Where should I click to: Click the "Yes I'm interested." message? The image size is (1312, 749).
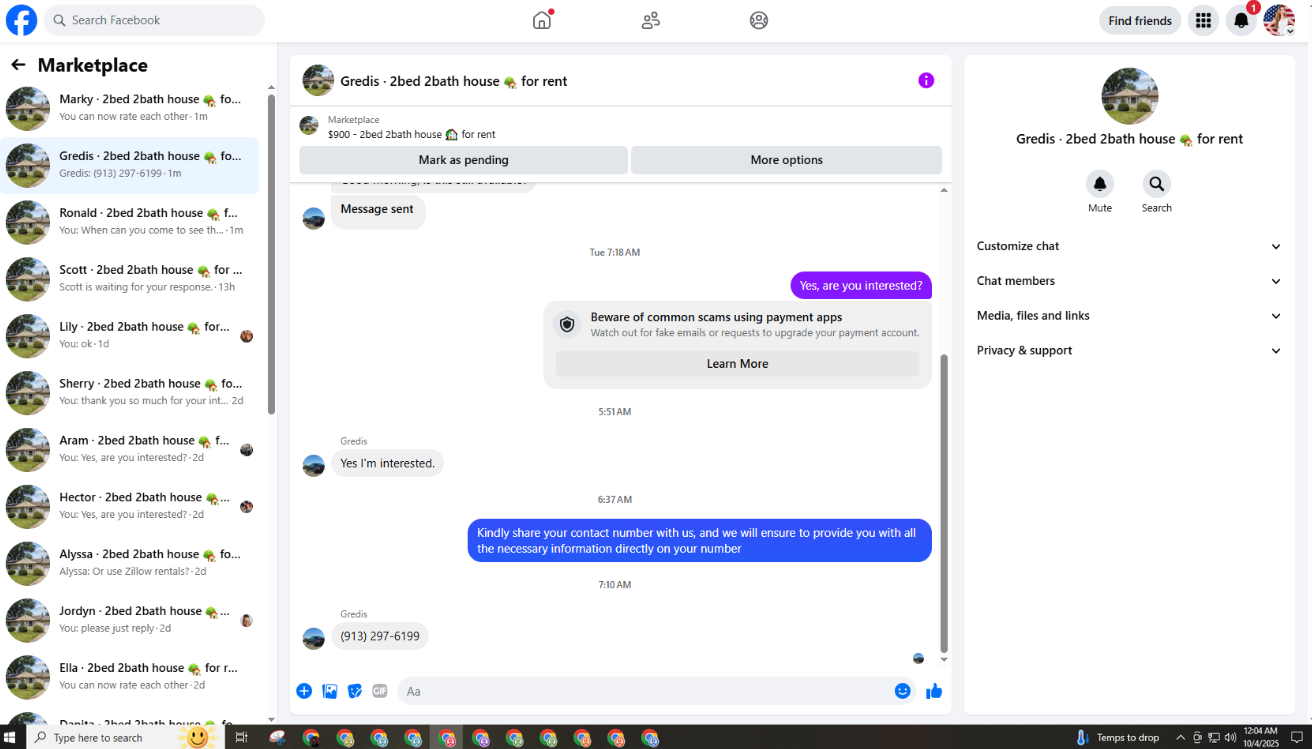[x=387, y=463]
